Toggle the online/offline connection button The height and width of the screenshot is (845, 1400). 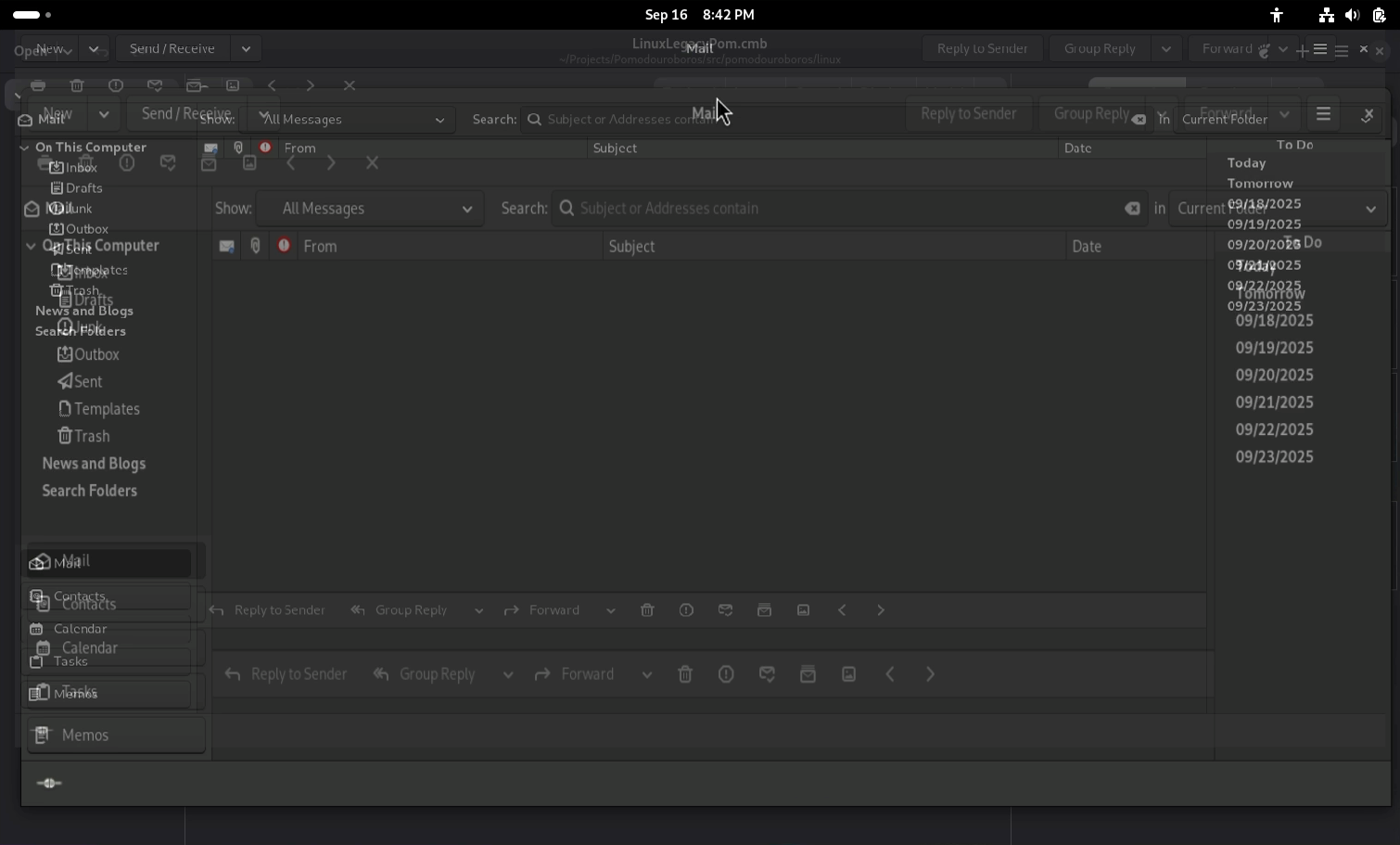click(x=49, y=784)
